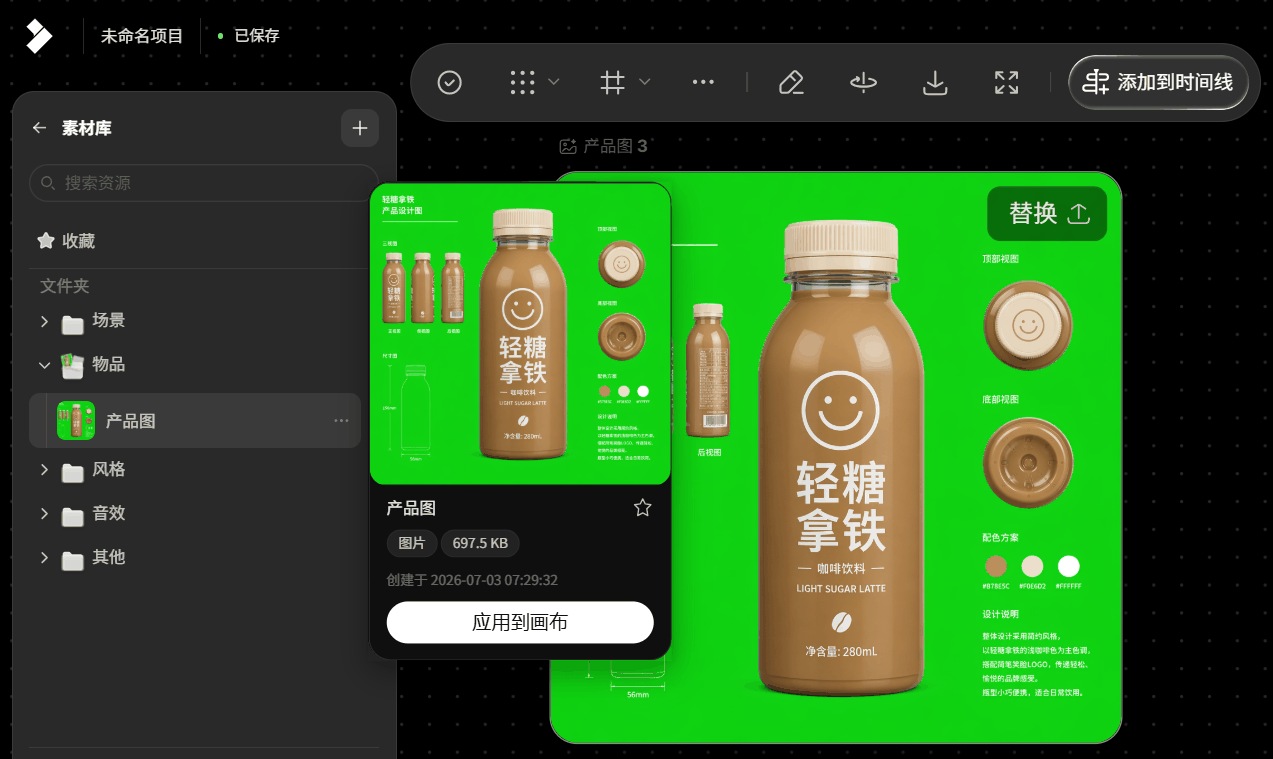Select the eraser tool icon

click(791, 83)
